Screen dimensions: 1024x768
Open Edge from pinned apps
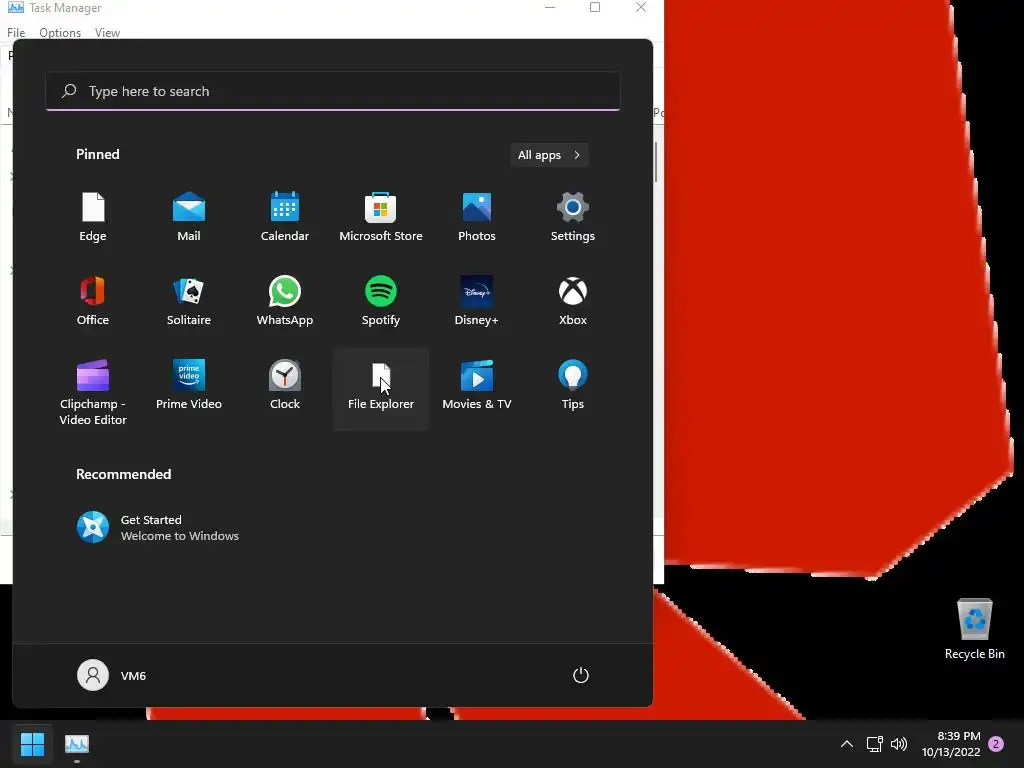(x=93, y=217)
